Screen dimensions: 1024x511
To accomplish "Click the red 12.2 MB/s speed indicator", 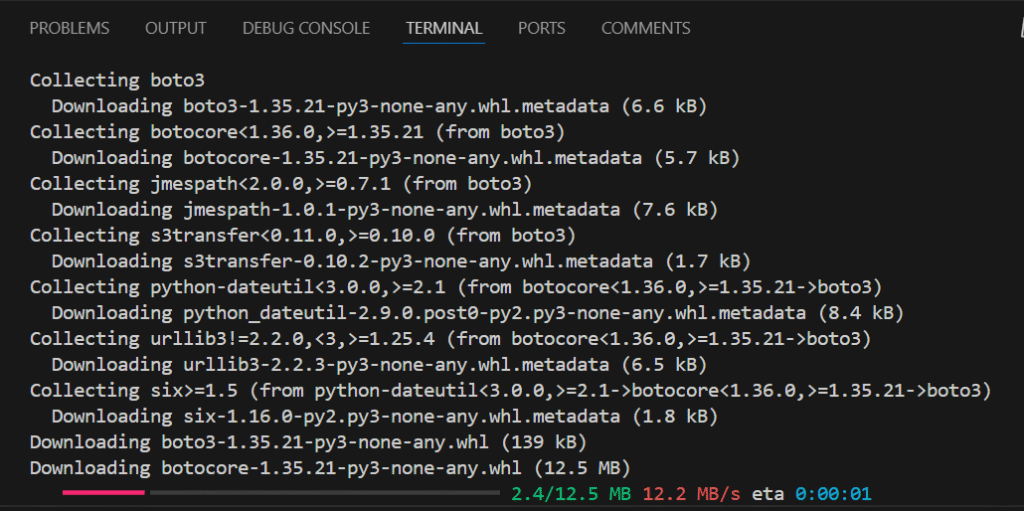I will click(692, 493).
